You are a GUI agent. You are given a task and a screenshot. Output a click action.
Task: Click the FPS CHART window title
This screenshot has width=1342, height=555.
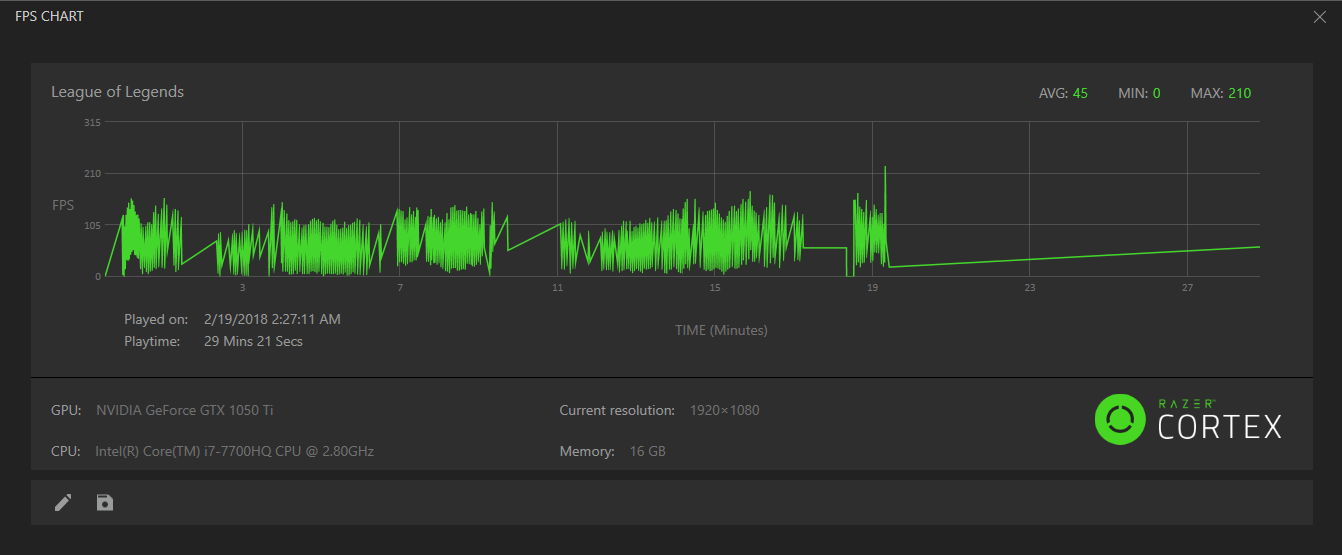49,17
